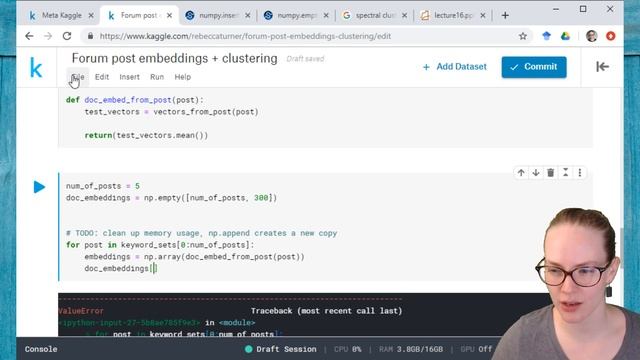Delete the cell with the trash icon

pyautogui.click(x=551, y=173)
